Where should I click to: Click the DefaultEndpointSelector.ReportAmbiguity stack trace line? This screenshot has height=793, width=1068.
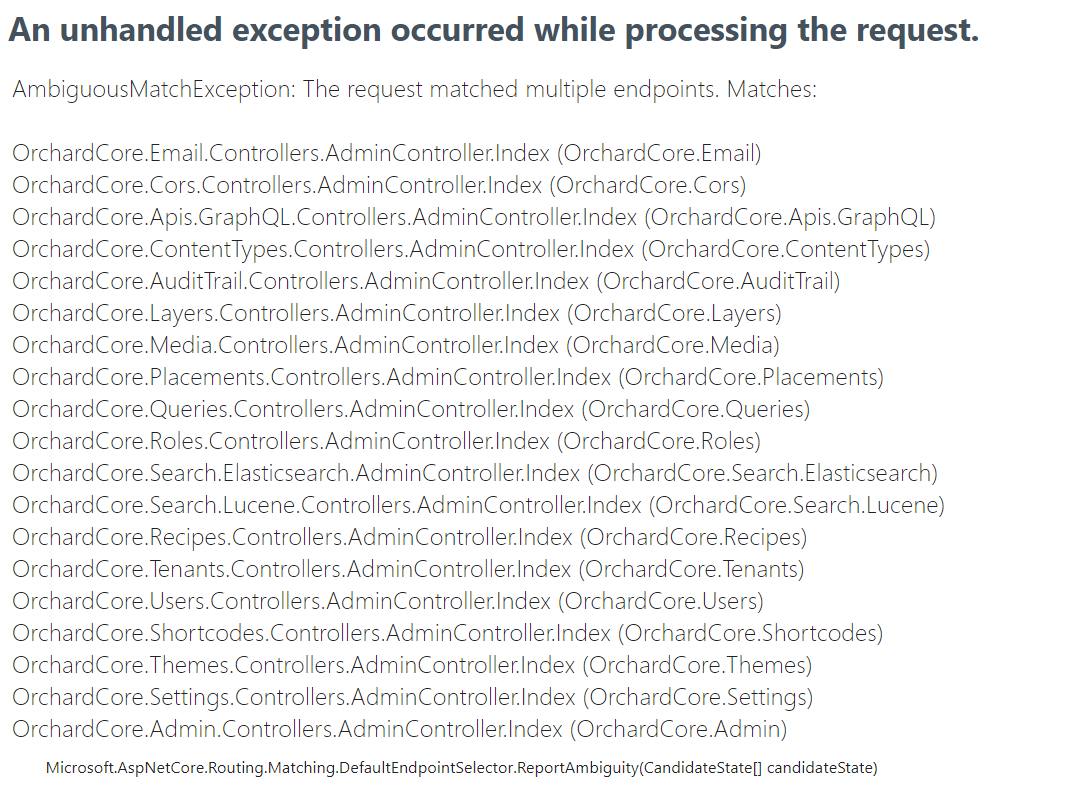[x=462, y=768]
